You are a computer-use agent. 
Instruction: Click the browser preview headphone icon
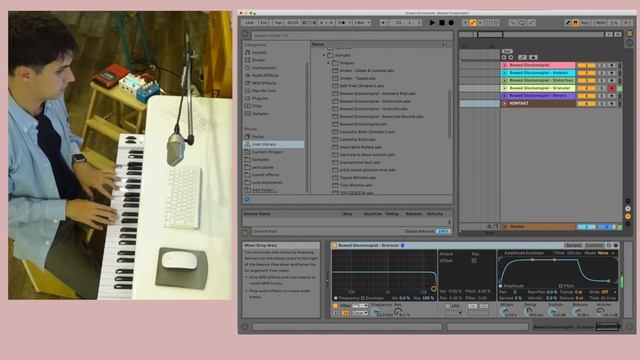(x=247, y=200)
